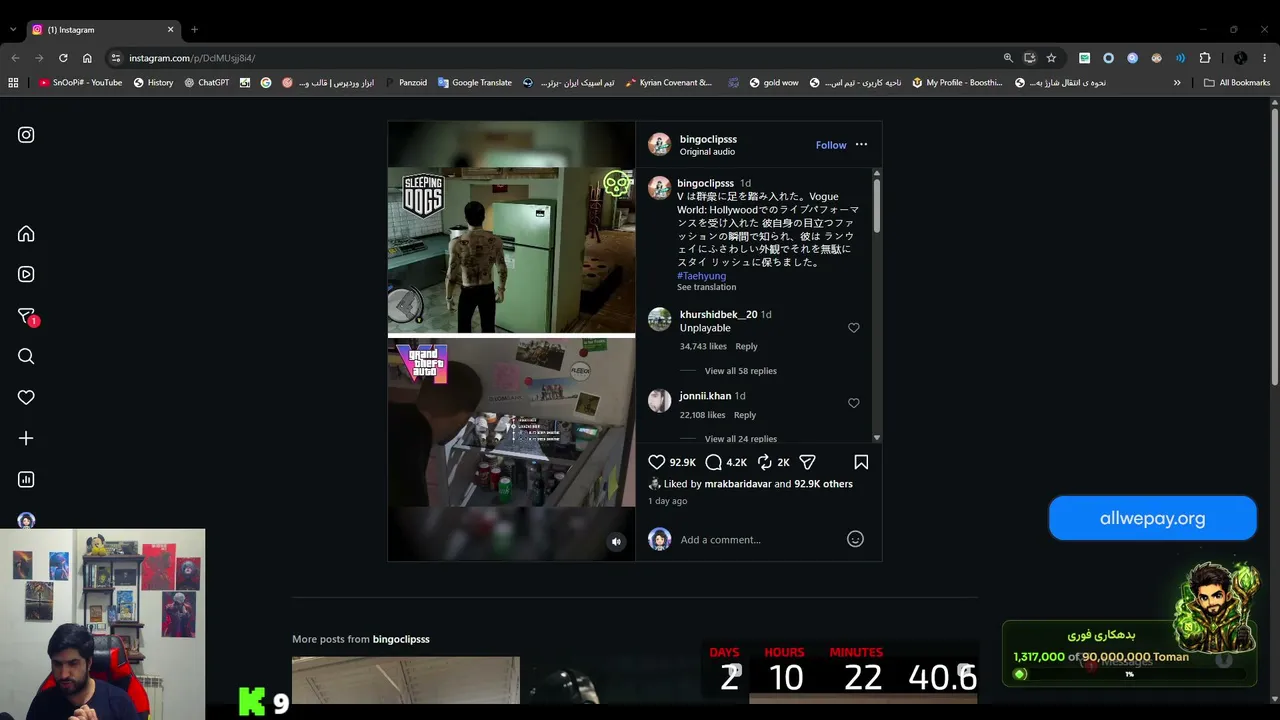Reload the Instagram page
The height and width of the screenshot is (720, 1280).
(63, 58)
